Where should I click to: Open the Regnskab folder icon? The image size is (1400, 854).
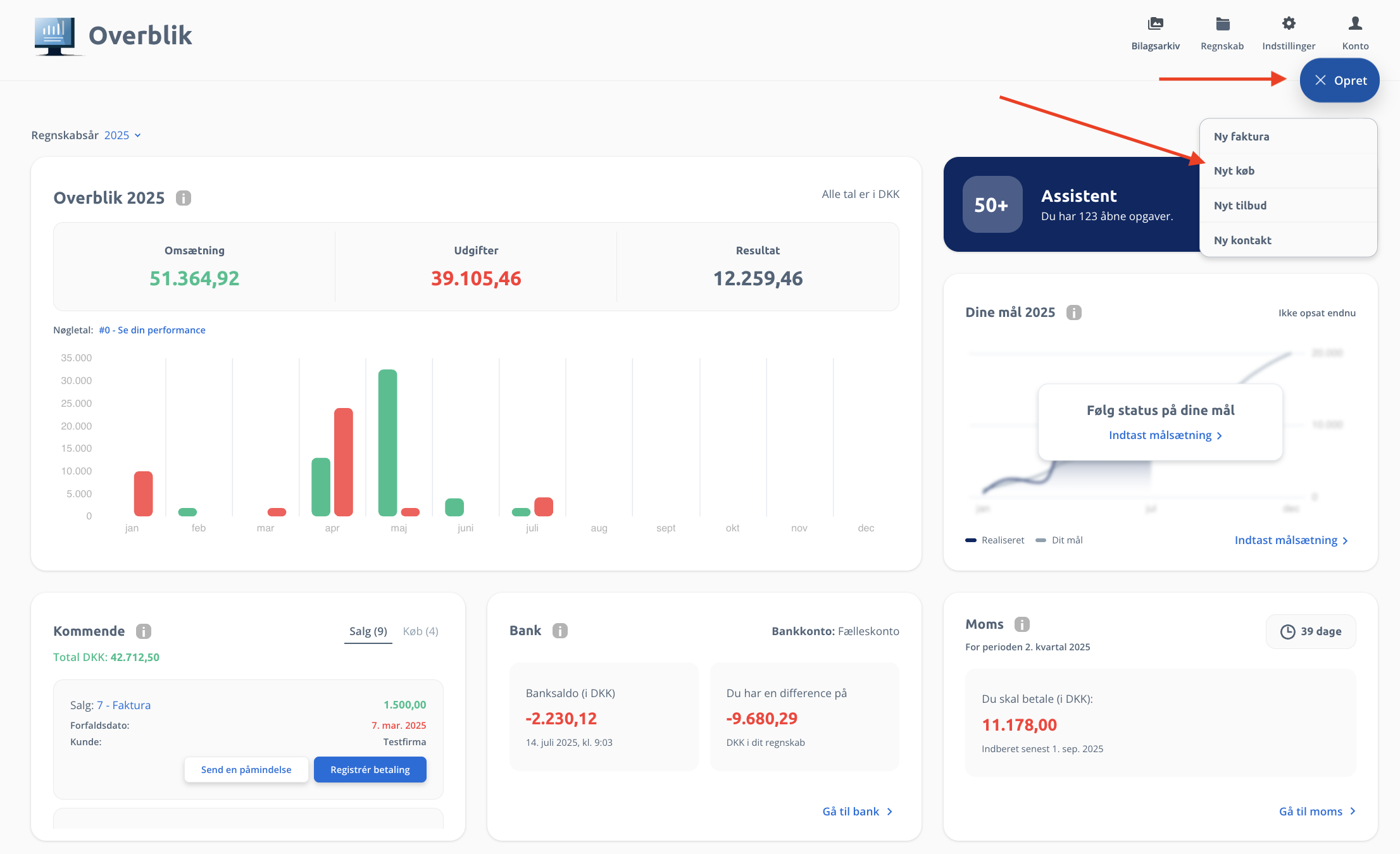[x=1222, y=24]
